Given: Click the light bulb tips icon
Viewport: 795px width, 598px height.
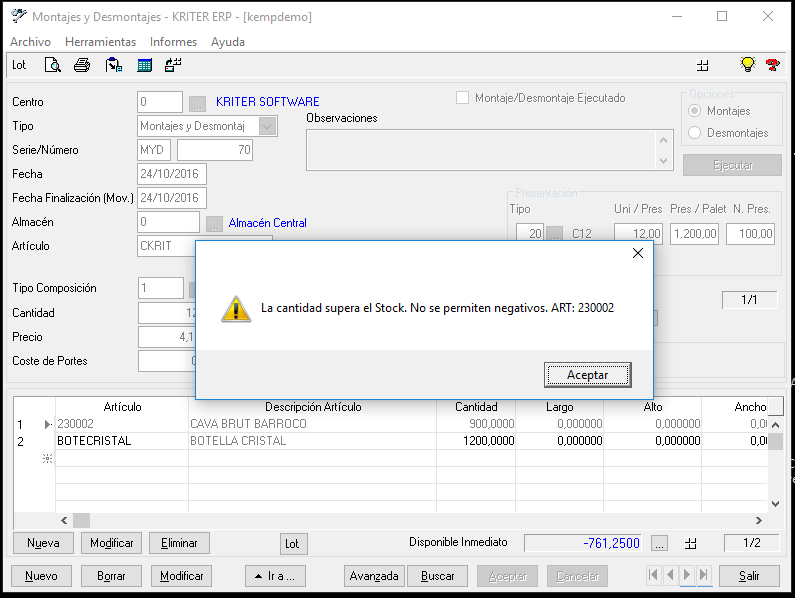Looking at the screenshot, I should pyautogui.click(x=748, y=64).
